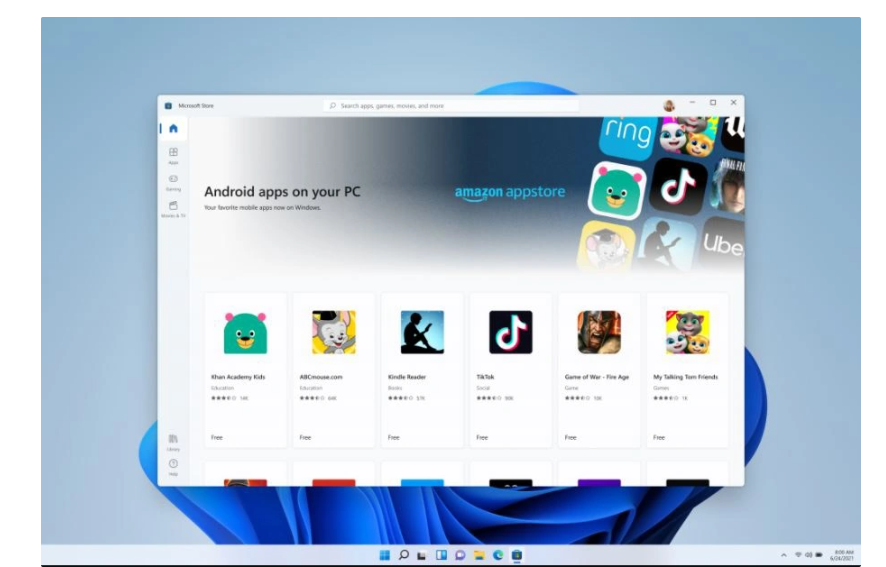Click the magnifier icon in search box

pyautogui.click(x=333, y=106)
